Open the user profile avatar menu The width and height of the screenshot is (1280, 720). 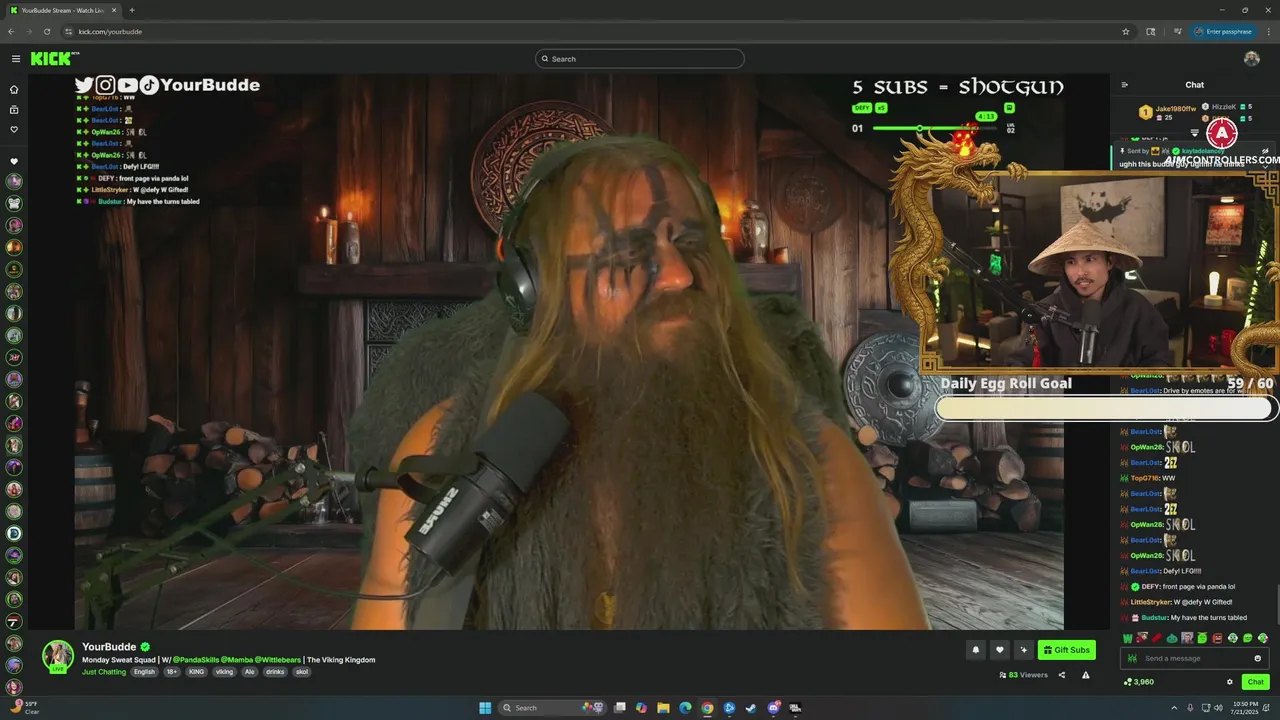[x=1251, y=59]
